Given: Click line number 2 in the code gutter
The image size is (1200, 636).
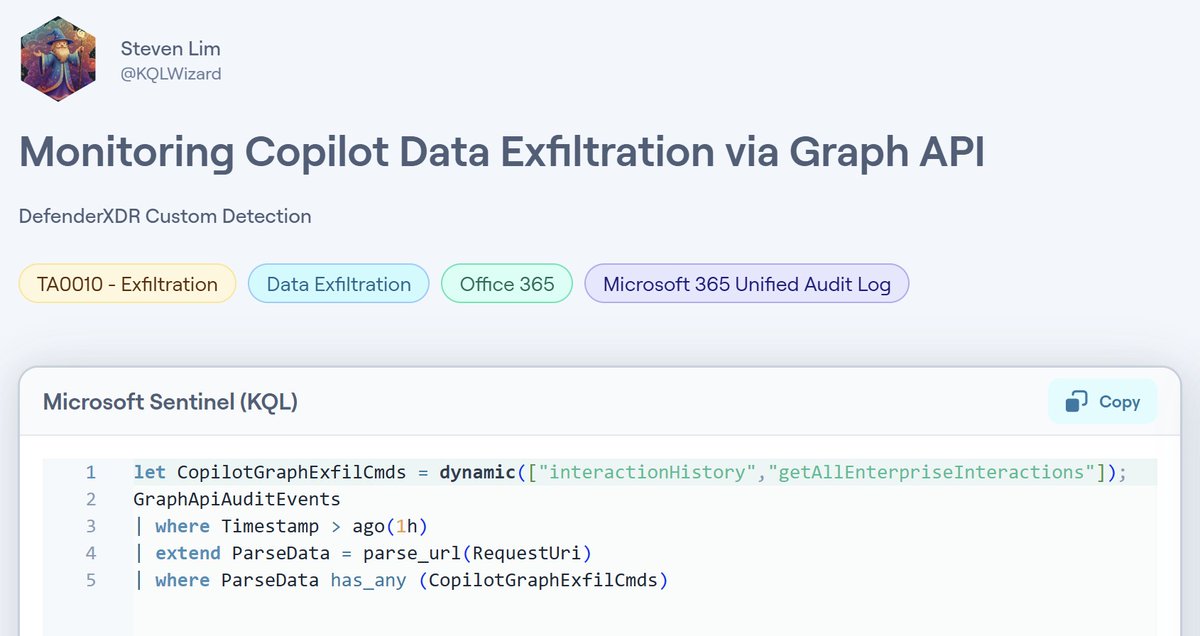Looking at the screenshot, I should tap(91, 499).
